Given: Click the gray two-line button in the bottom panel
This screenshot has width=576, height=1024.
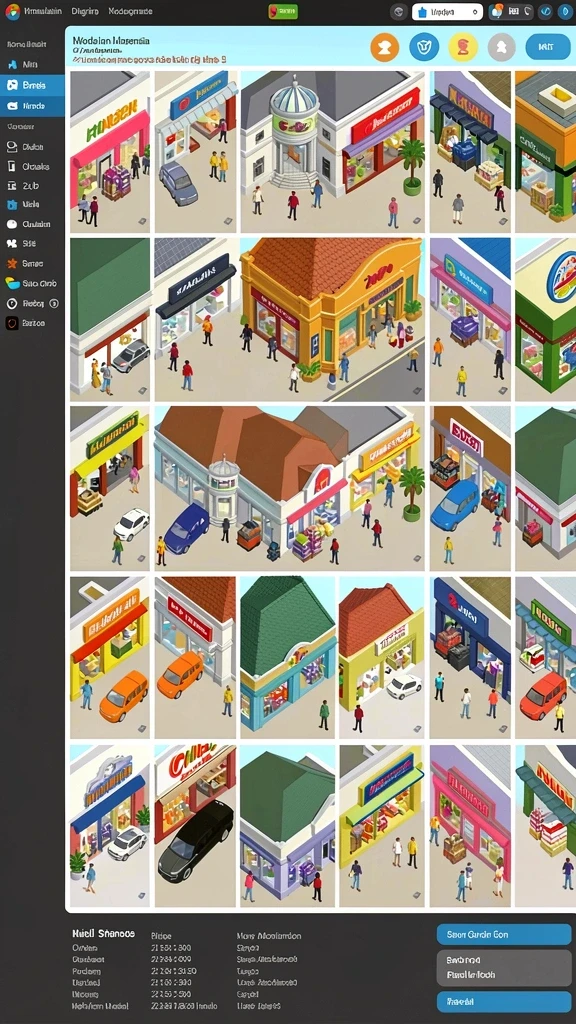Looking at the screenshot, I should click(504, 968).
